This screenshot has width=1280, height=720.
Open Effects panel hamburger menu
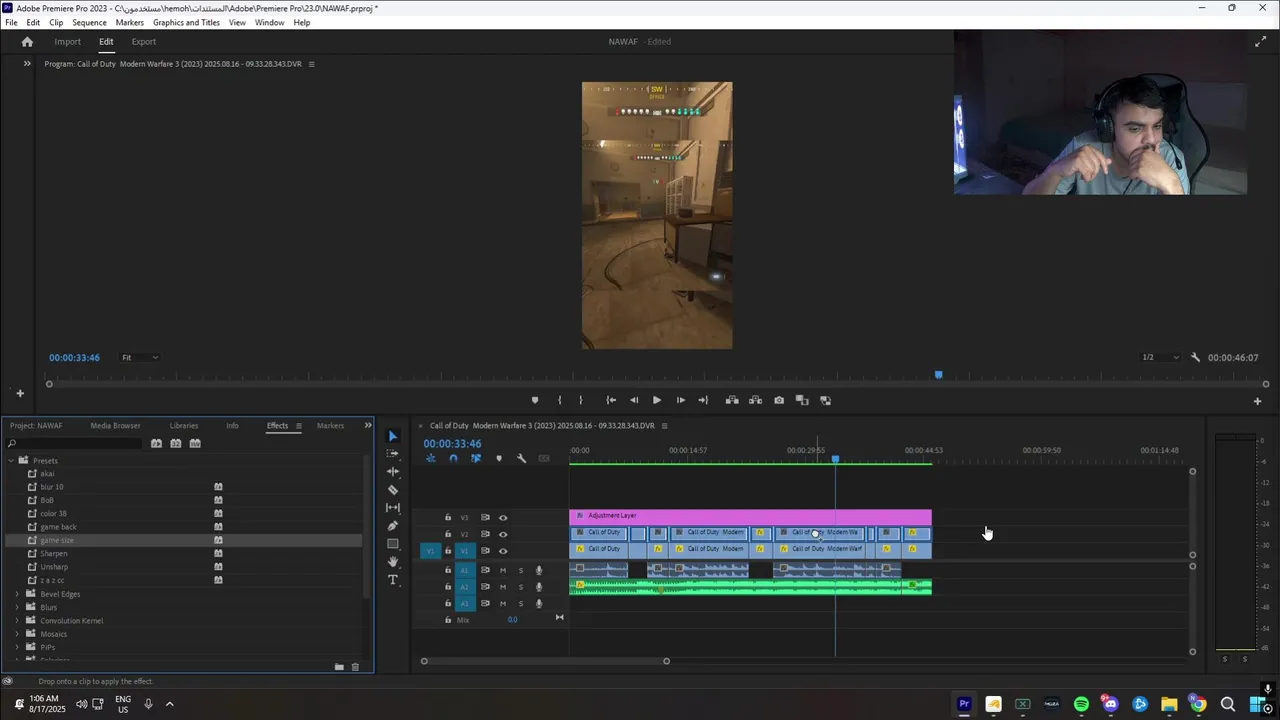298,426
